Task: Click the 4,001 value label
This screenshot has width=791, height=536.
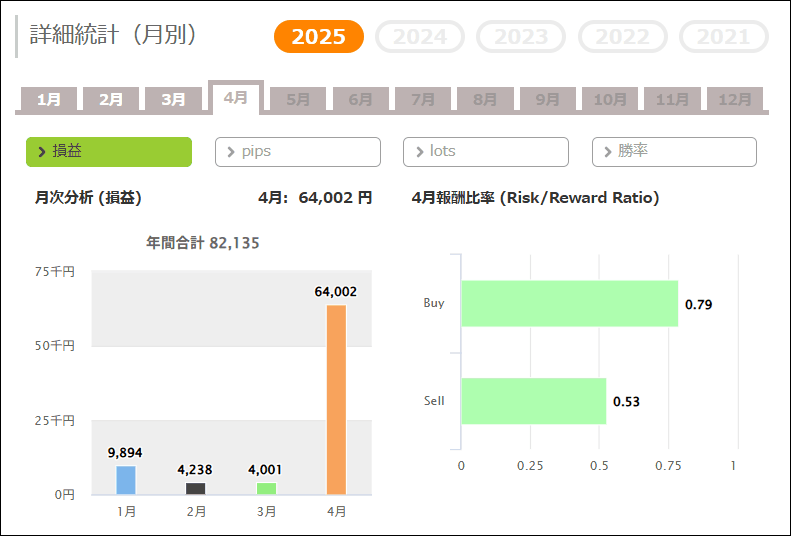Action: [x=265, y=470]
